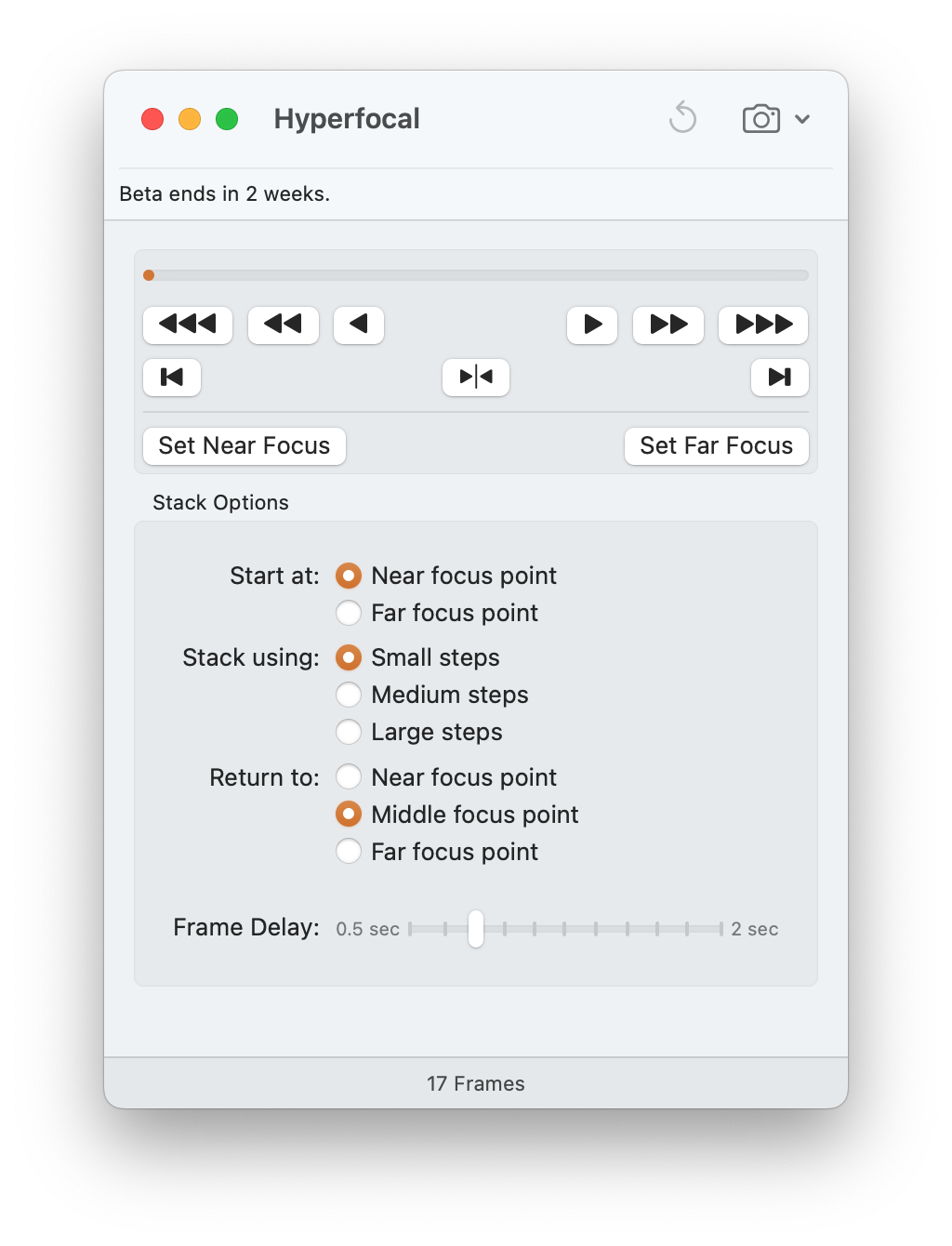Expand the camera dropdown chevron
952x1246 pixels.
coord(802,119)
